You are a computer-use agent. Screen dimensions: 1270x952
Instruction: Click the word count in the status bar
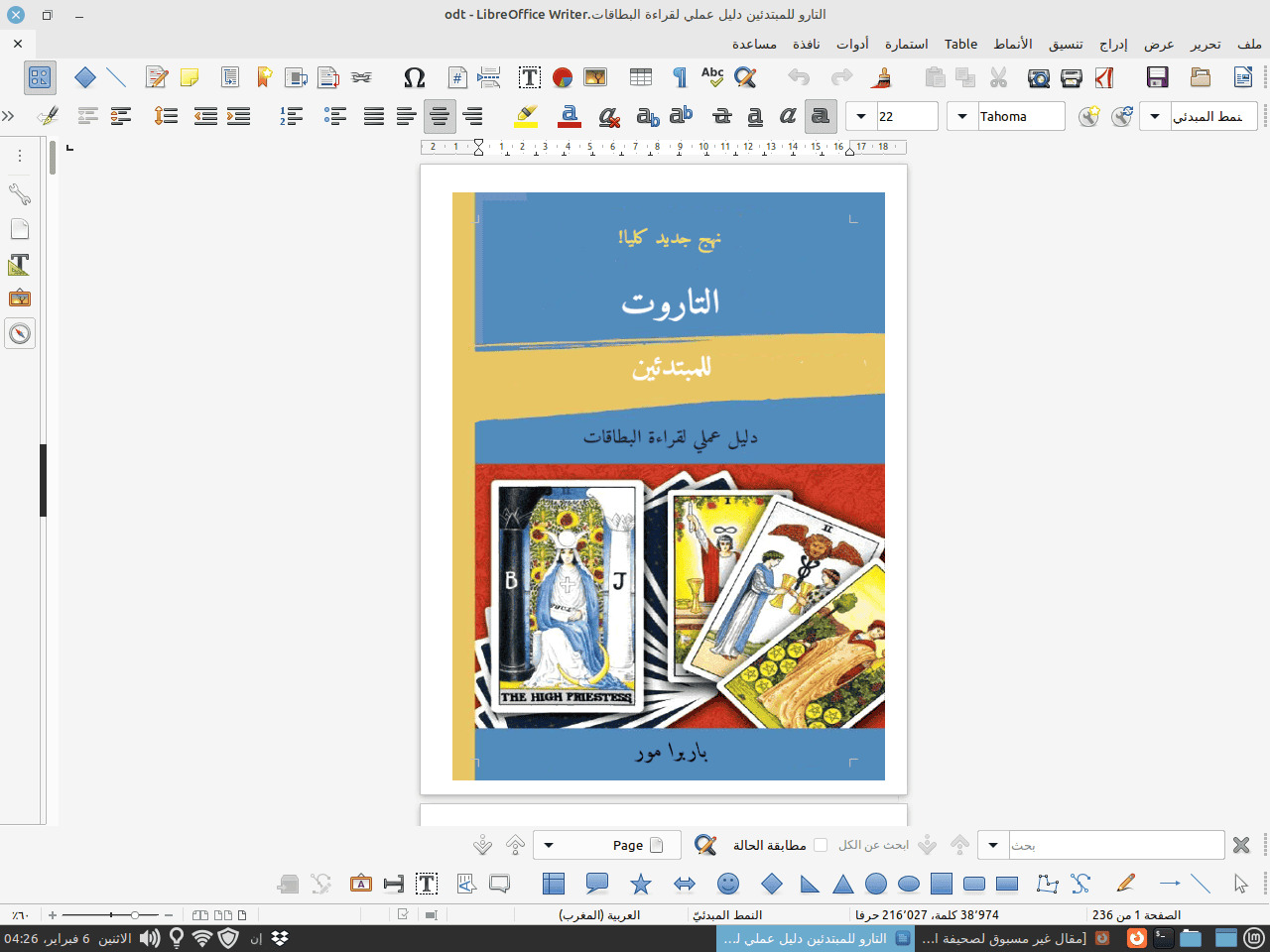pyautogui.click(x=927, y=914)
